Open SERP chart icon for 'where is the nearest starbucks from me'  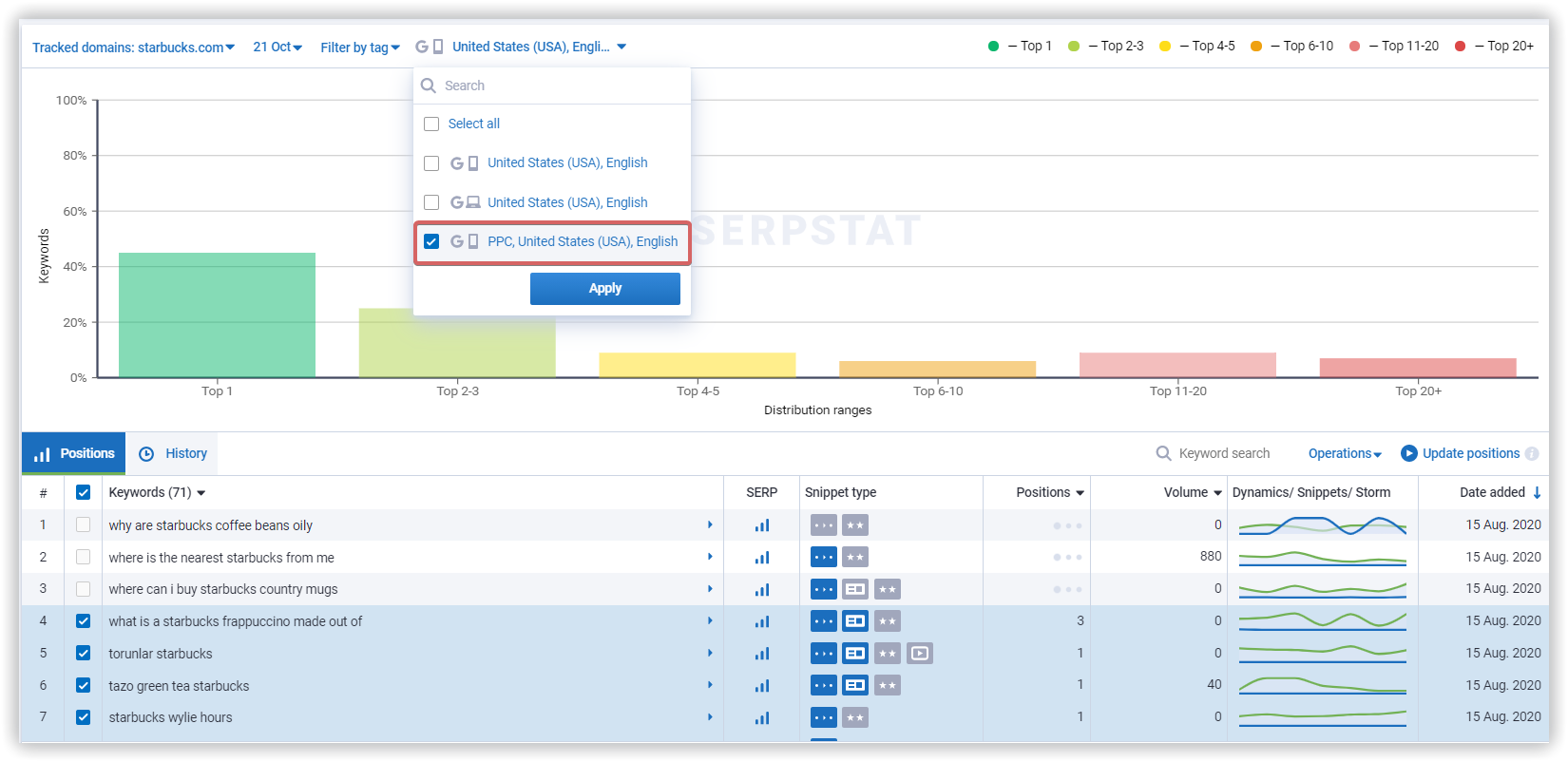click(x=762, y=558)
